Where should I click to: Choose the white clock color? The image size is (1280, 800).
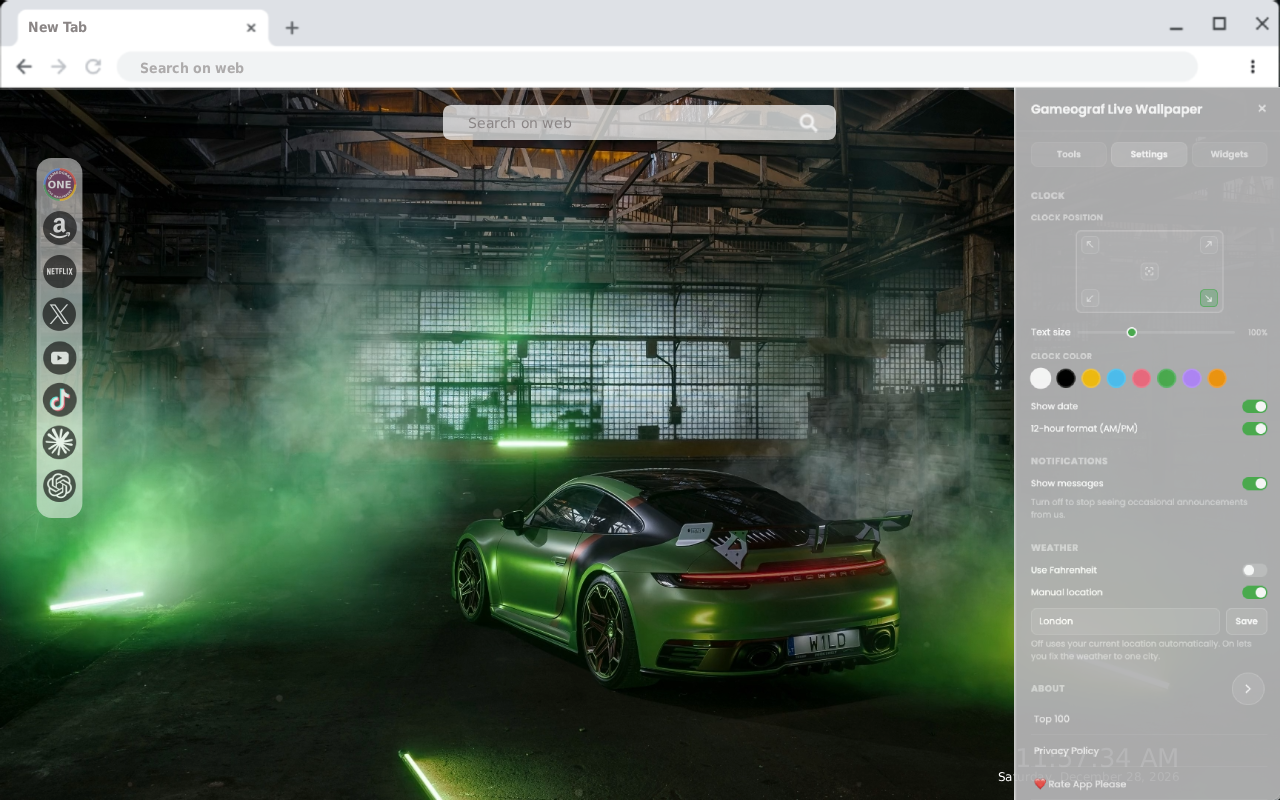point(1041,378)
